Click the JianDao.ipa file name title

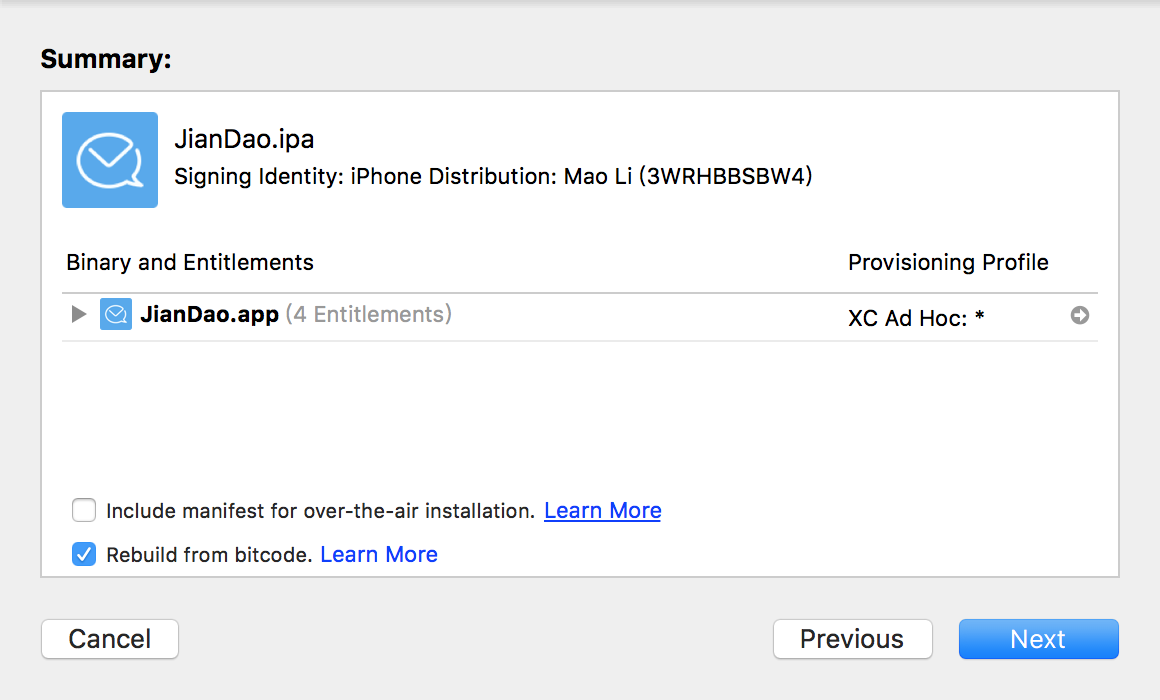click(244, 139)
